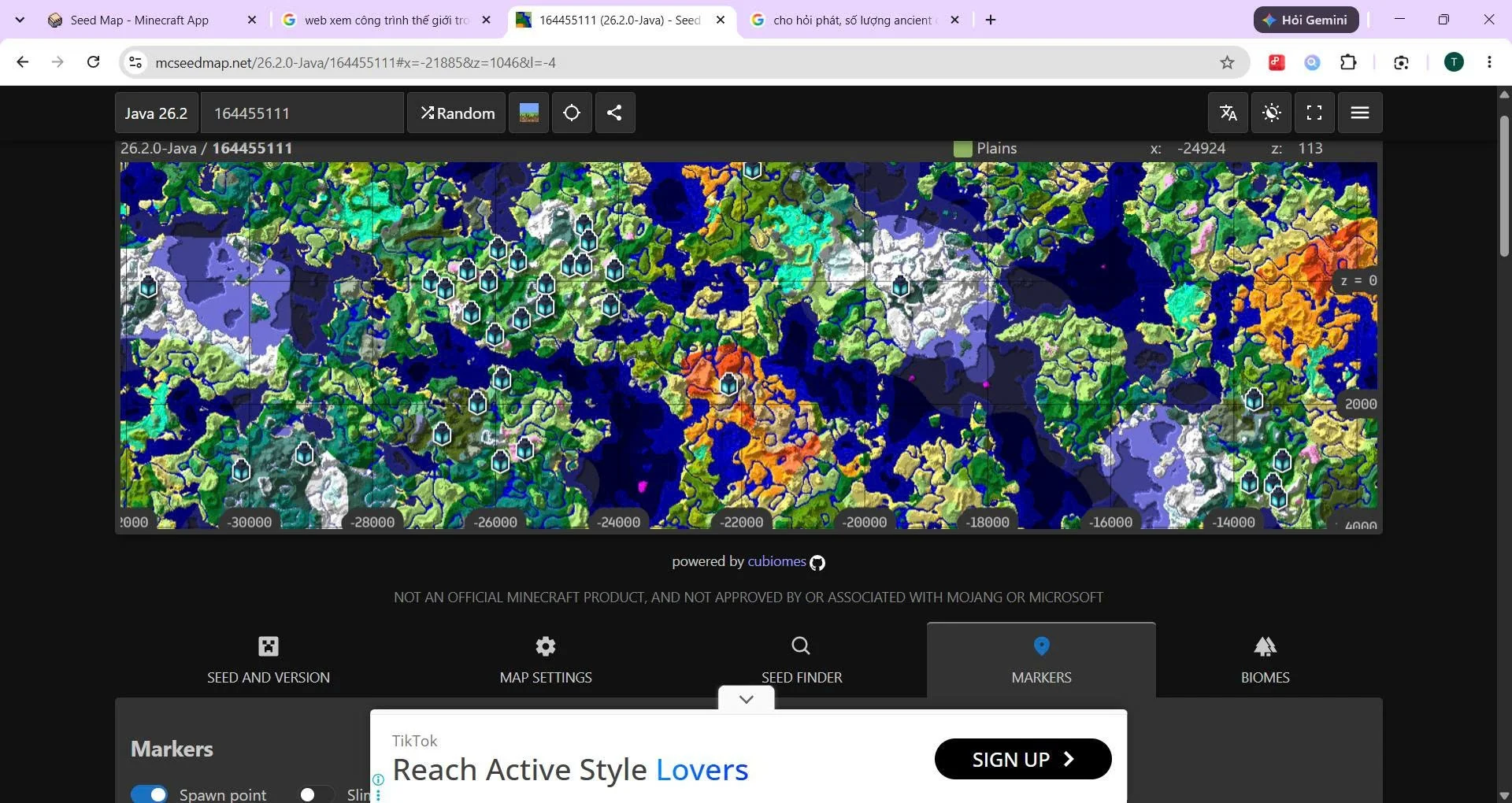1512x803 pixels.
Task: Click the browser back arrow
Action: tap(23, 62)
